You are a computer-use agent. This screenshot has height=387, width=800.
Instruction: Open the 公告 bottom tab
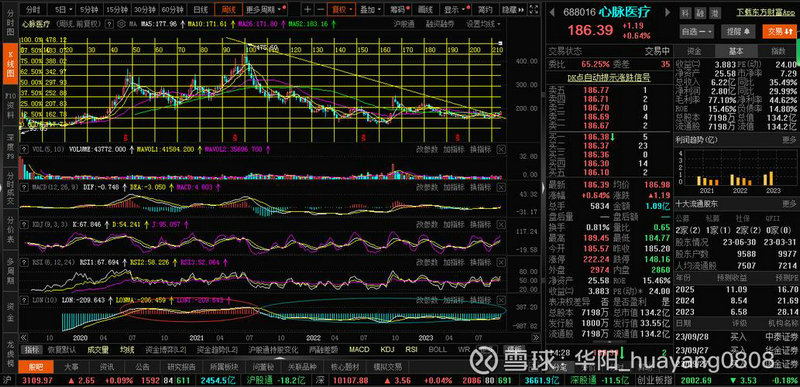pyautogui.click(x=142, y=367)
